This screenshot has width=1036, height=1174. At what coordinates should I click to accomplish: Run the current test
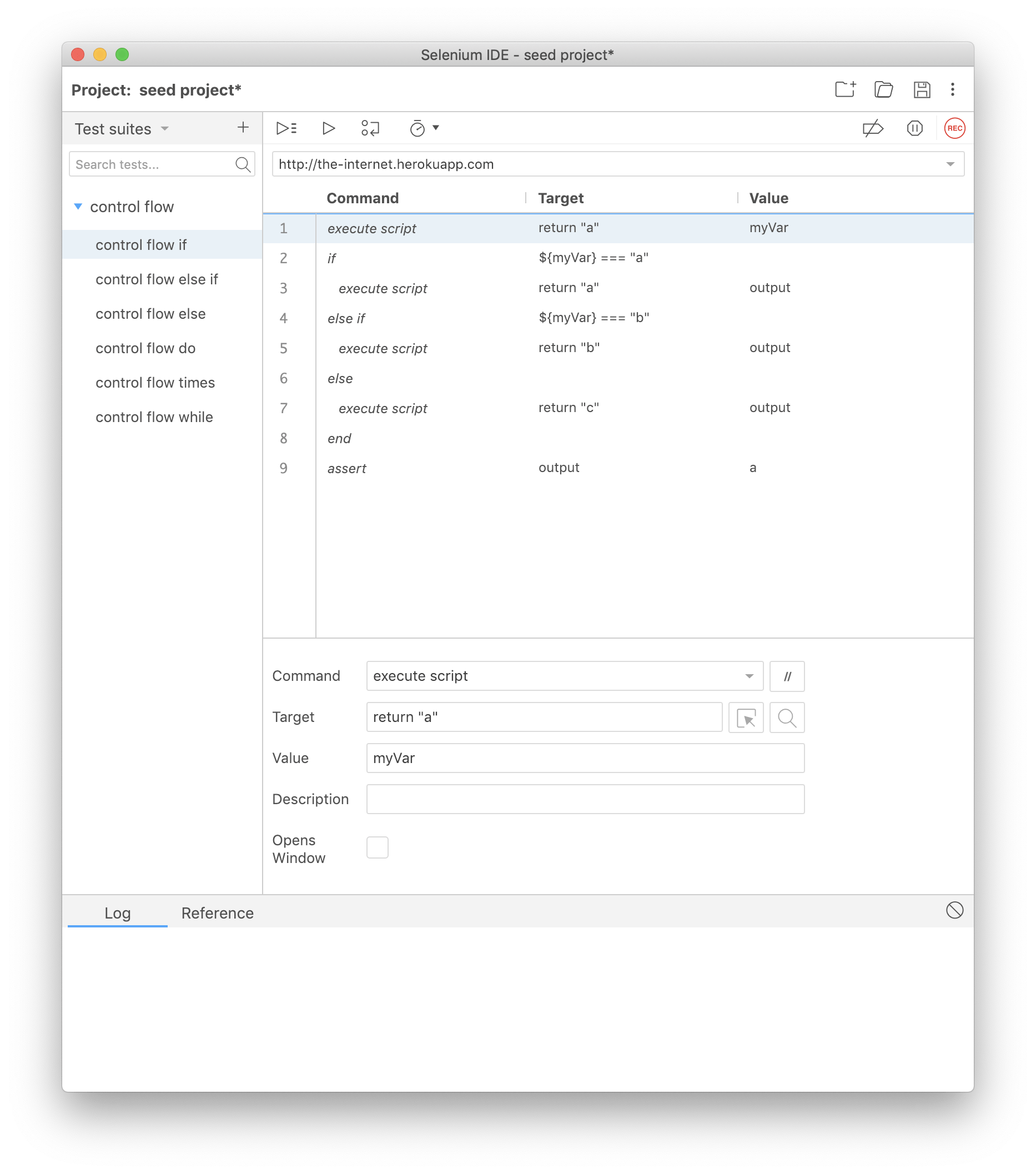[329, 128]
